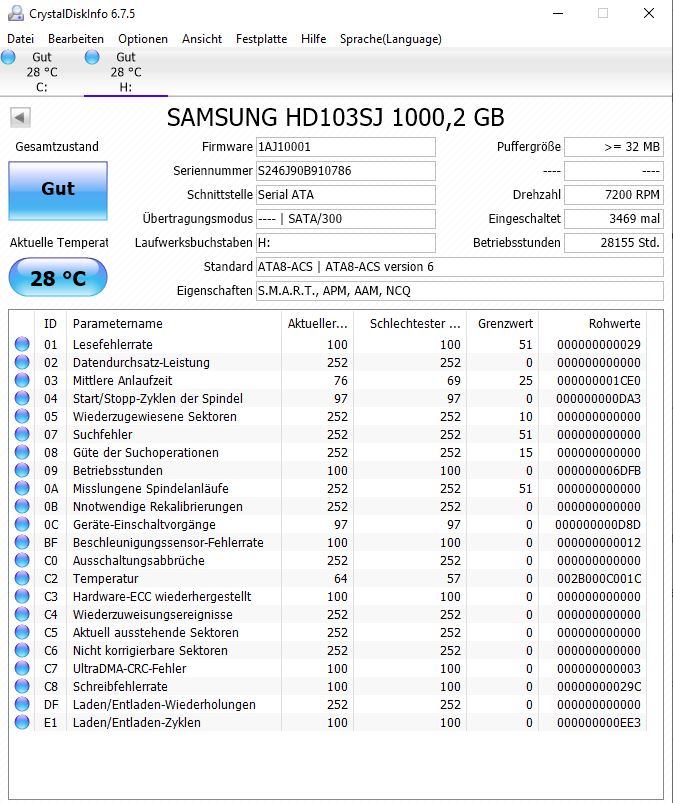This screenshot has height=803, width=673.
Task: Click the Eigenschaften field with S.M.A.R.T.
Action: (460, 291)
